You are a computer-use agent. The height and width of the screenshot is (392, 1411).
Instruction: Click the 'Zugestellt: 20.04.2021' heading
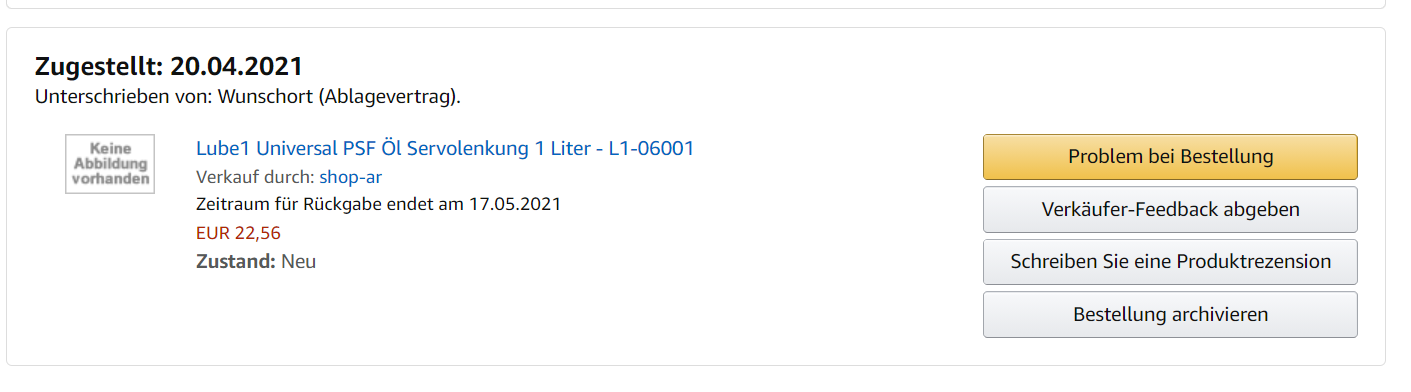tap(169, 67)
